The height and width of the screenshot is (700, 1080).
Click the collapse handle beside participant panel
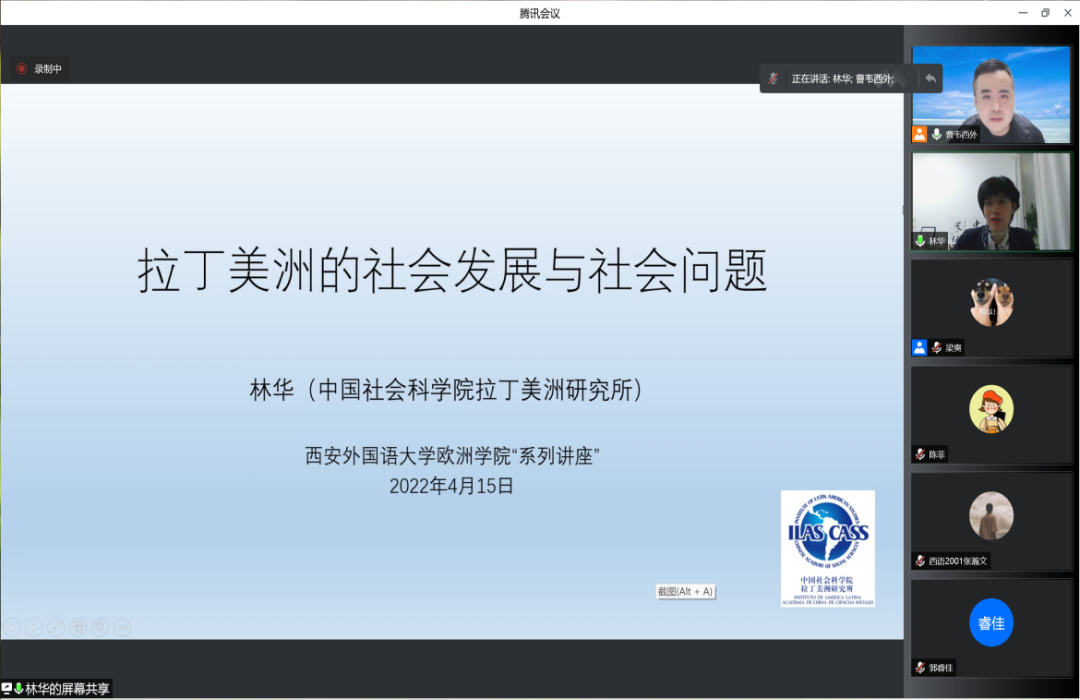pos(904,210)
